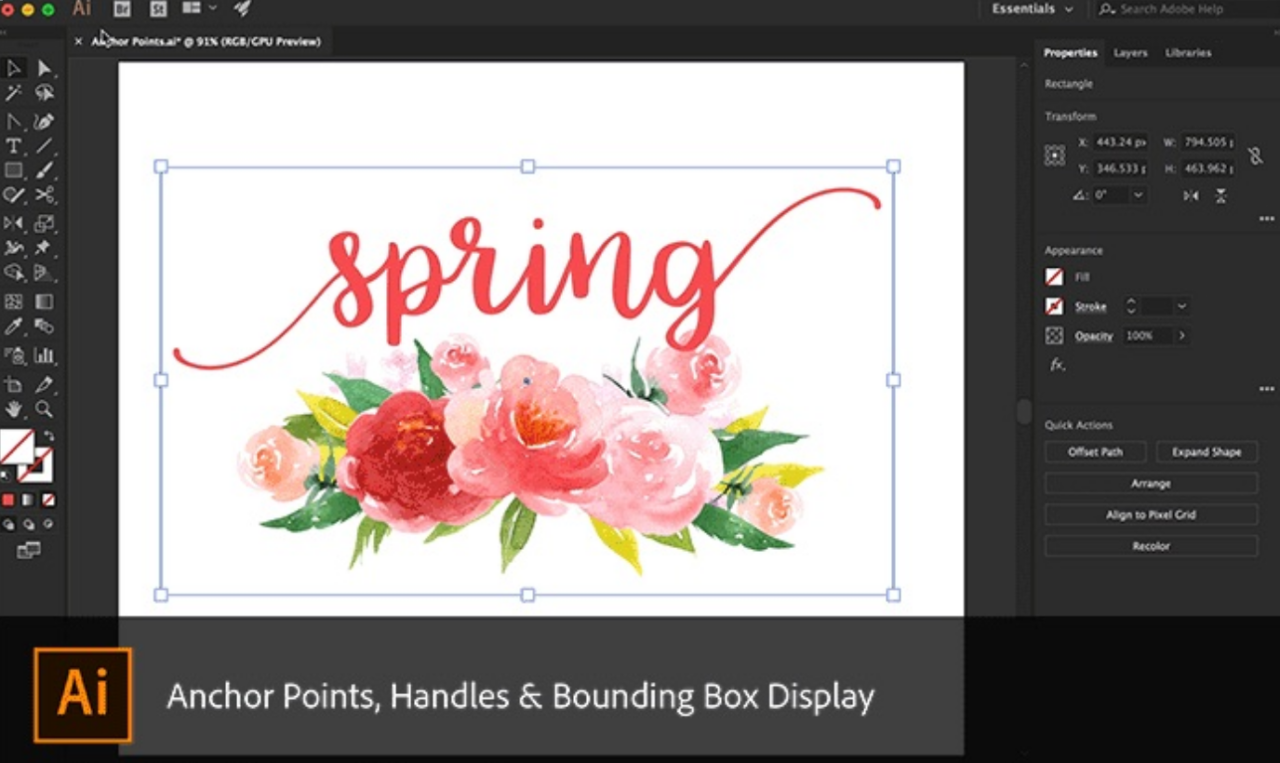This screenshot has height=763, width=1280.
Task: Expand the Opacity options arrow
Action: coord(1182,336)
